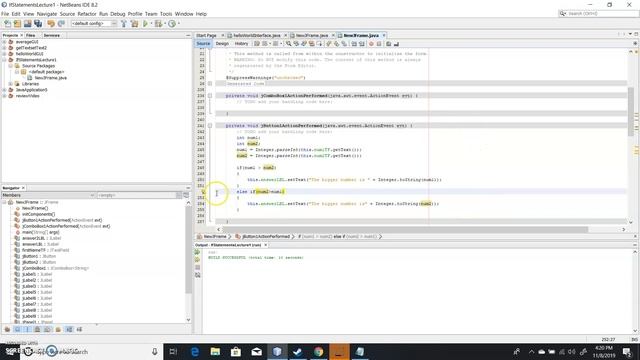Open Microsoft Store from taskbar
Image resolution: width=640 pixels, height=360 pixels.
(x=236, y=351)
